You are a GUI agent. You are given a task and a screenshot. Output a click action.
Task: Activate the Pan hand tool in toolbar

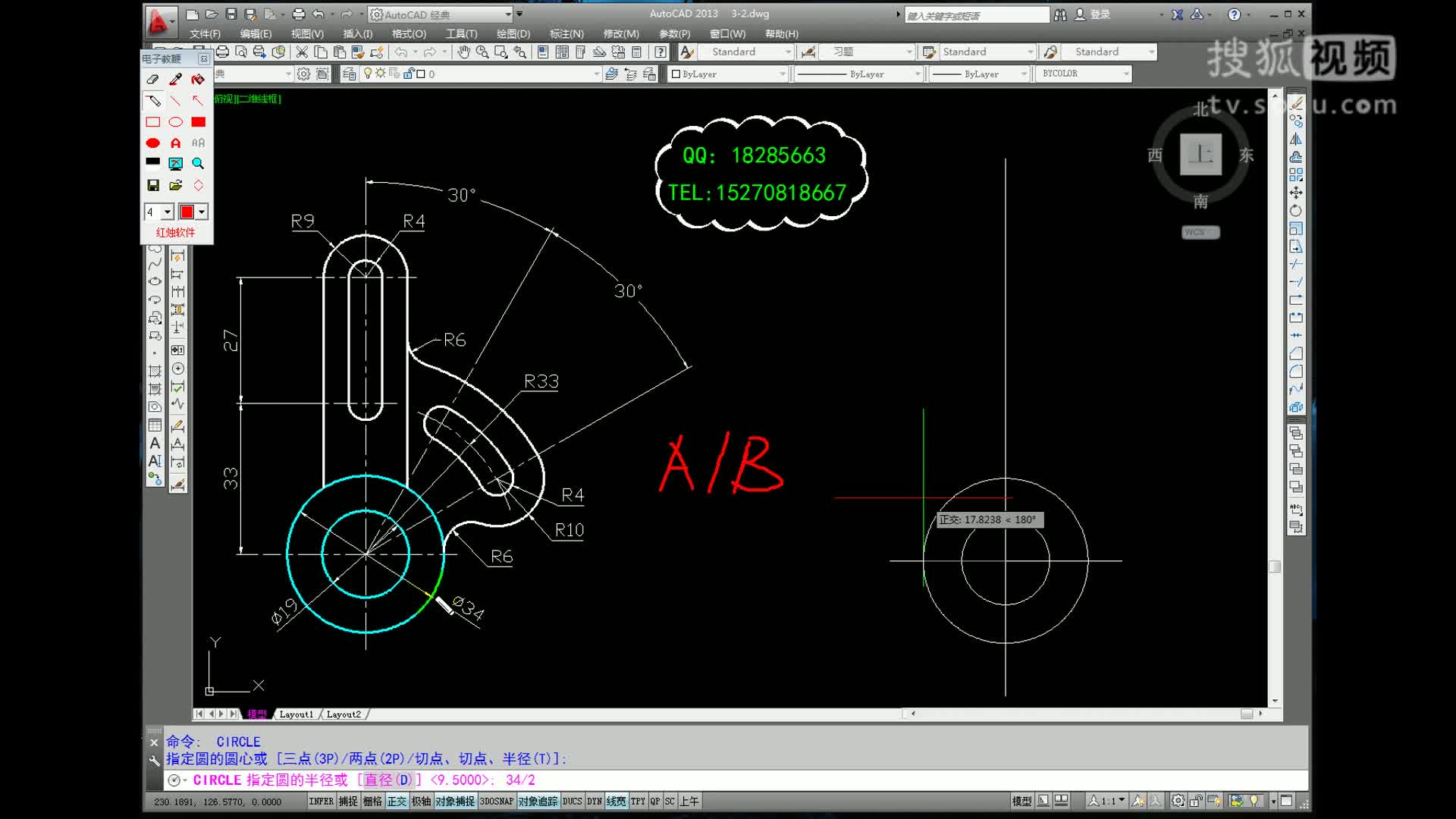click(x=463, y=52)
